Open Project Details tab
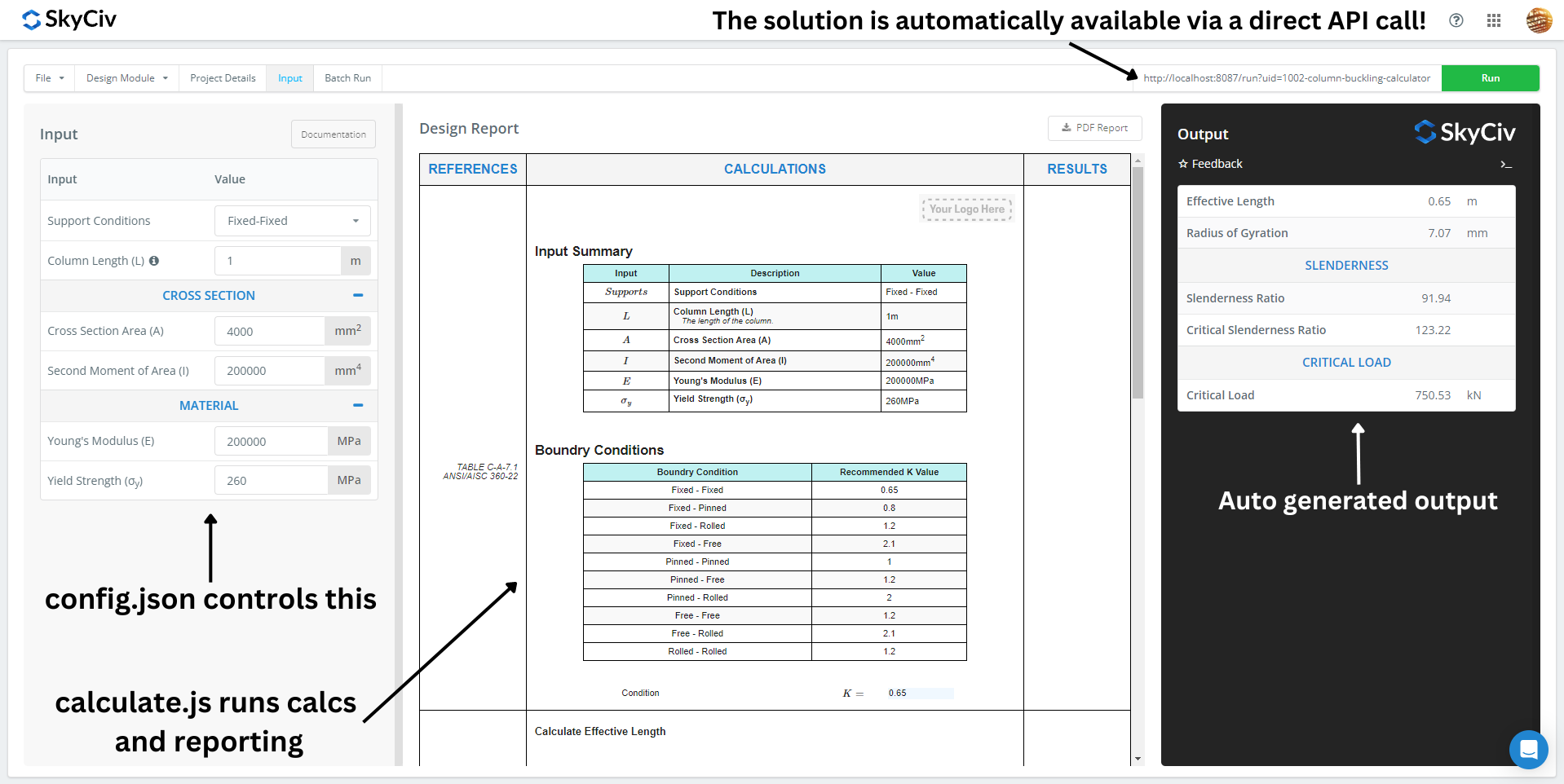Viewport: 1564px width, 784px height. tap(223, 78)
